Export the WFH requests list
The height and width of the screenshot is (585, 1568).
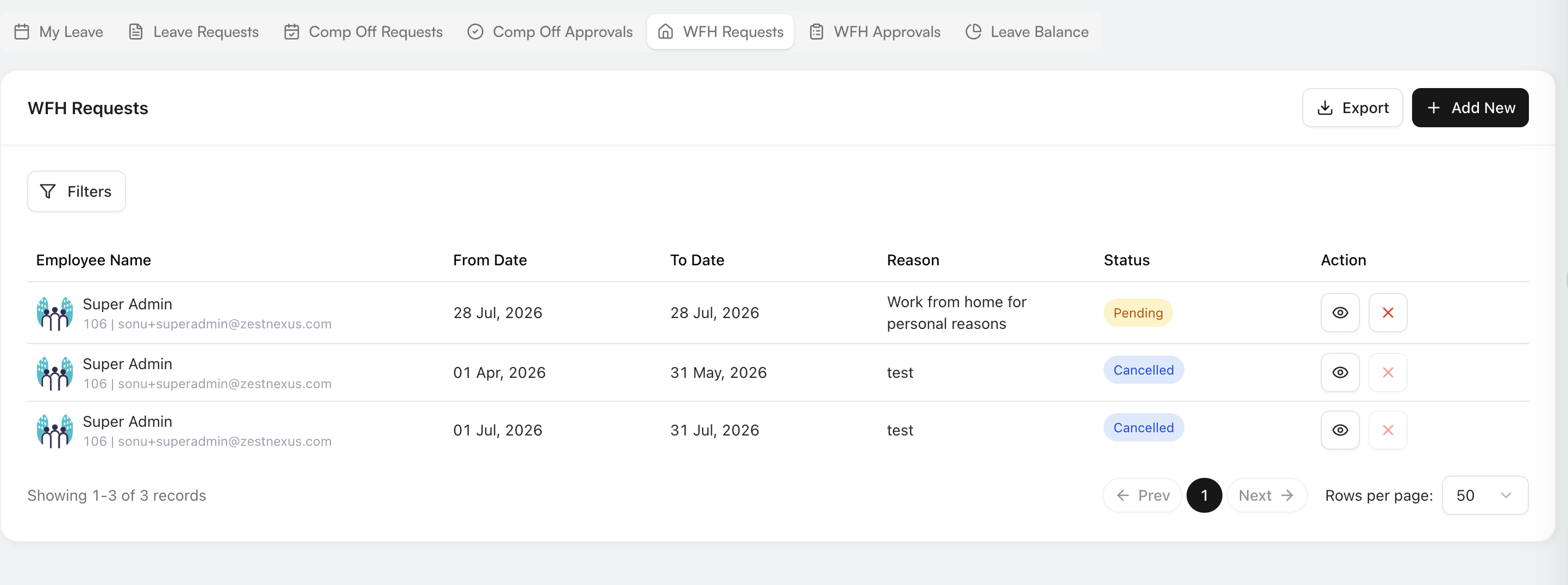click(x=1352, y=108)
